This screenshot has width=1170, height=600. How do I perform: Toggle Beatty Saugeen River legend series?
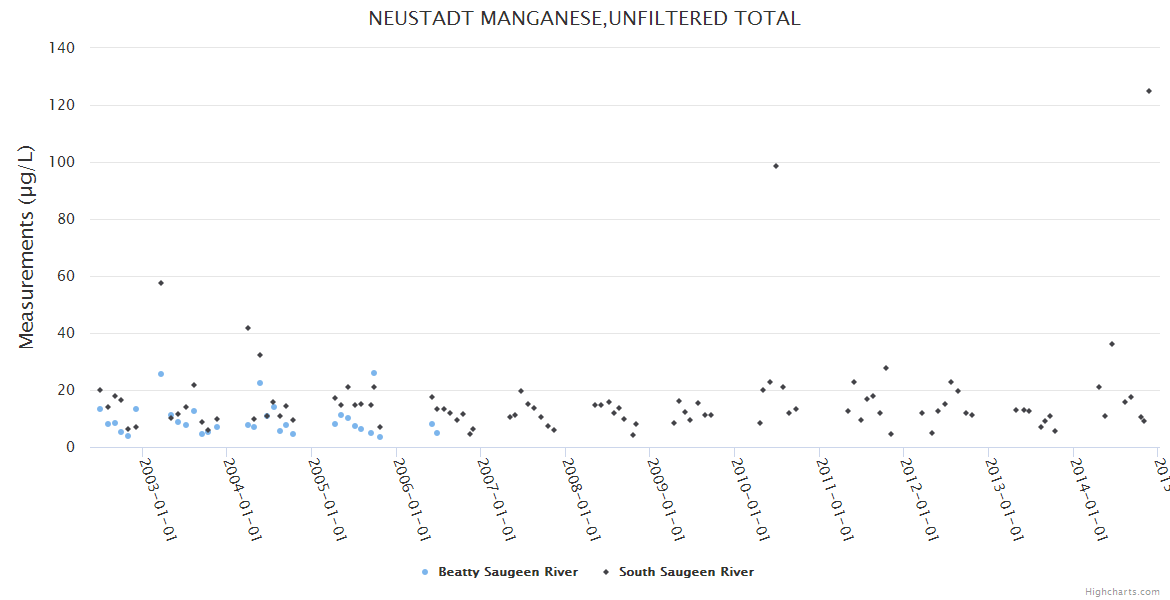tap(507, 572)
